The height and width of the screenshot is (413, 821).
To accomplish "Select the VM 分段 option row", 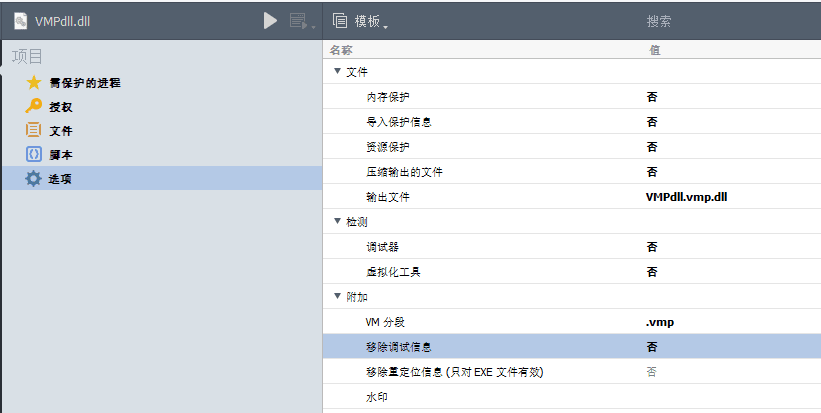I will point(572,322).
